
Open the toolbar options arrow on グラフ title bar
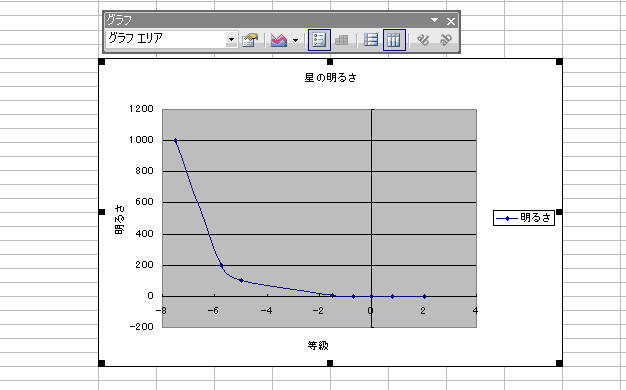pyautogui.click(x=434, y=20)
